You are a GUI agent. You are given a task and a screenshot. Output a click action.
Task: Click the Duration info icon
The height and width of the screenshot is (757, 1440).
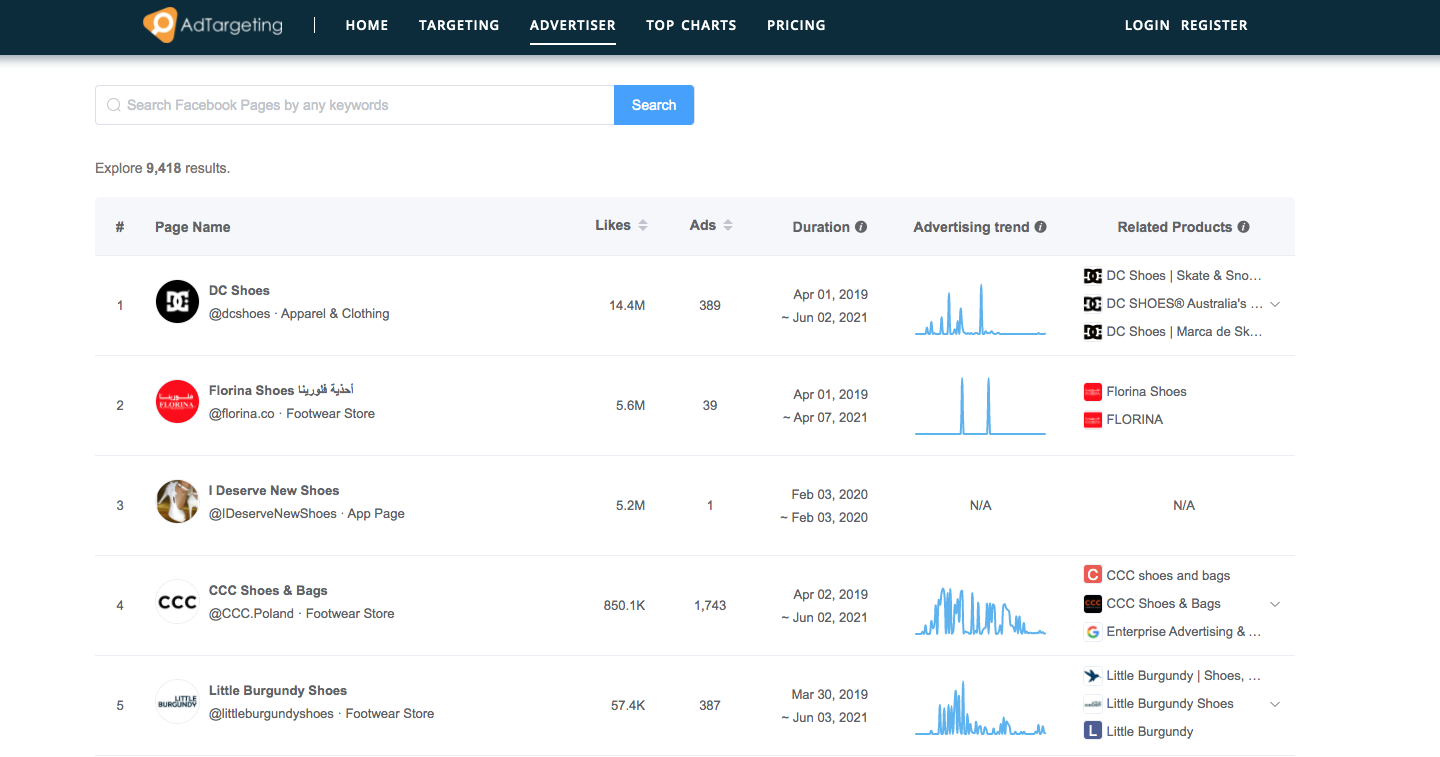[x=861, y=227]
